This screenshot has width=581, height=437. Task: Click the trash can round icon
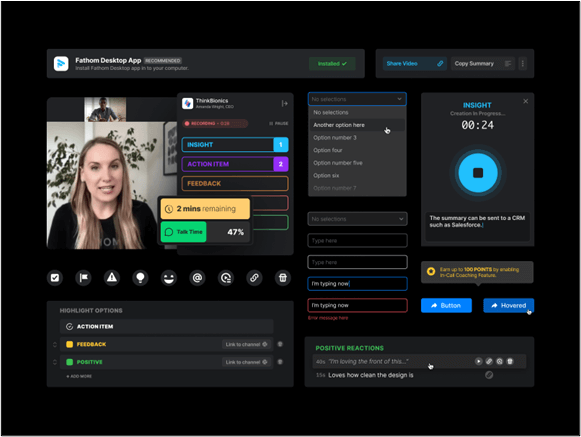click(283, 278)
